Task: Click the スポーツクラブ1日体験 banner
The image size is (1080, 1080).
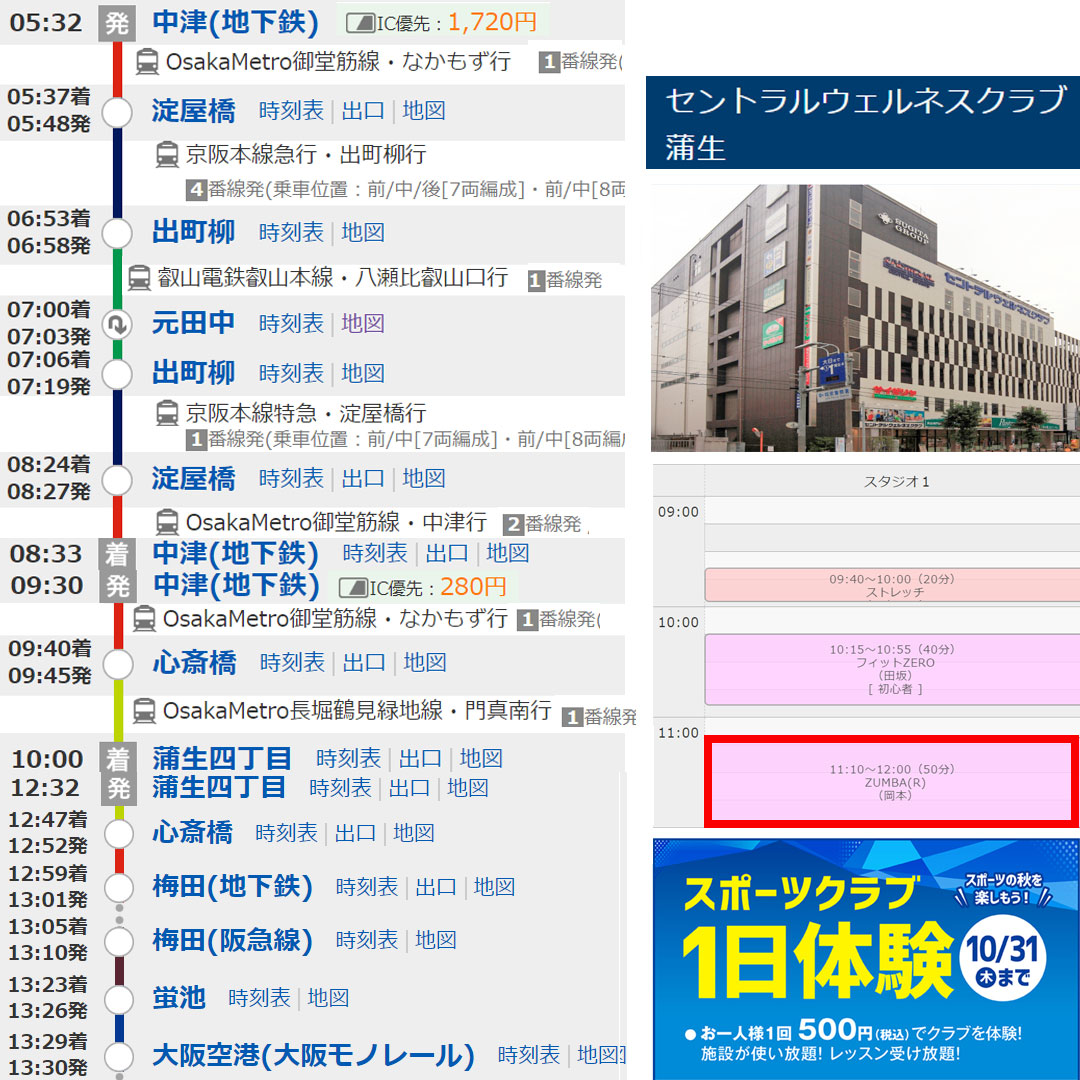Action: (866, 959)
